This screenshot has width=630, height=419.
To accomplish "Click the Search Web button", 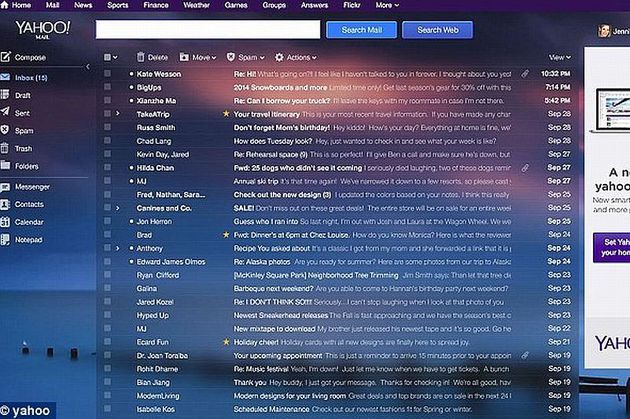I will tap(438, 30).
